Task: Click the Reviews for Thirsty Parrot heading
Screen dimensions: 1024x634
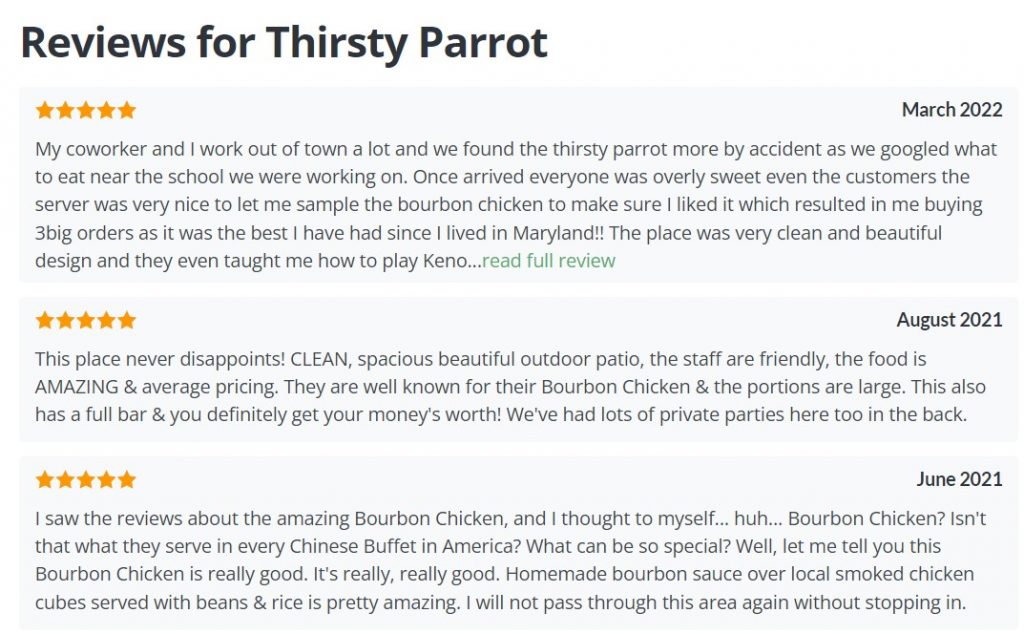Action: [284, 42]
